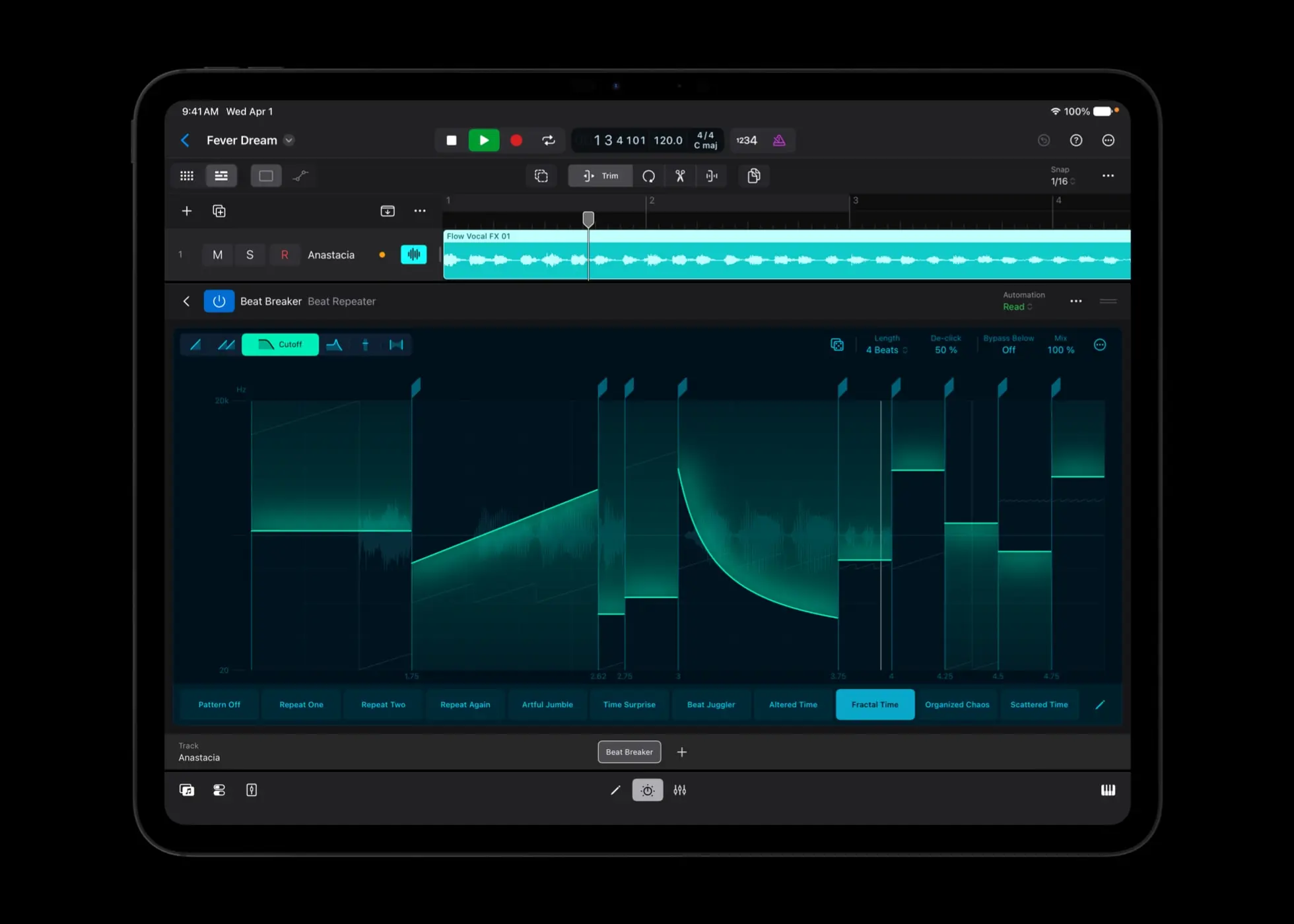Change Bypass Below Off setting
The height and width of the screenshot is (924, 1294).
coord(1009,350)
